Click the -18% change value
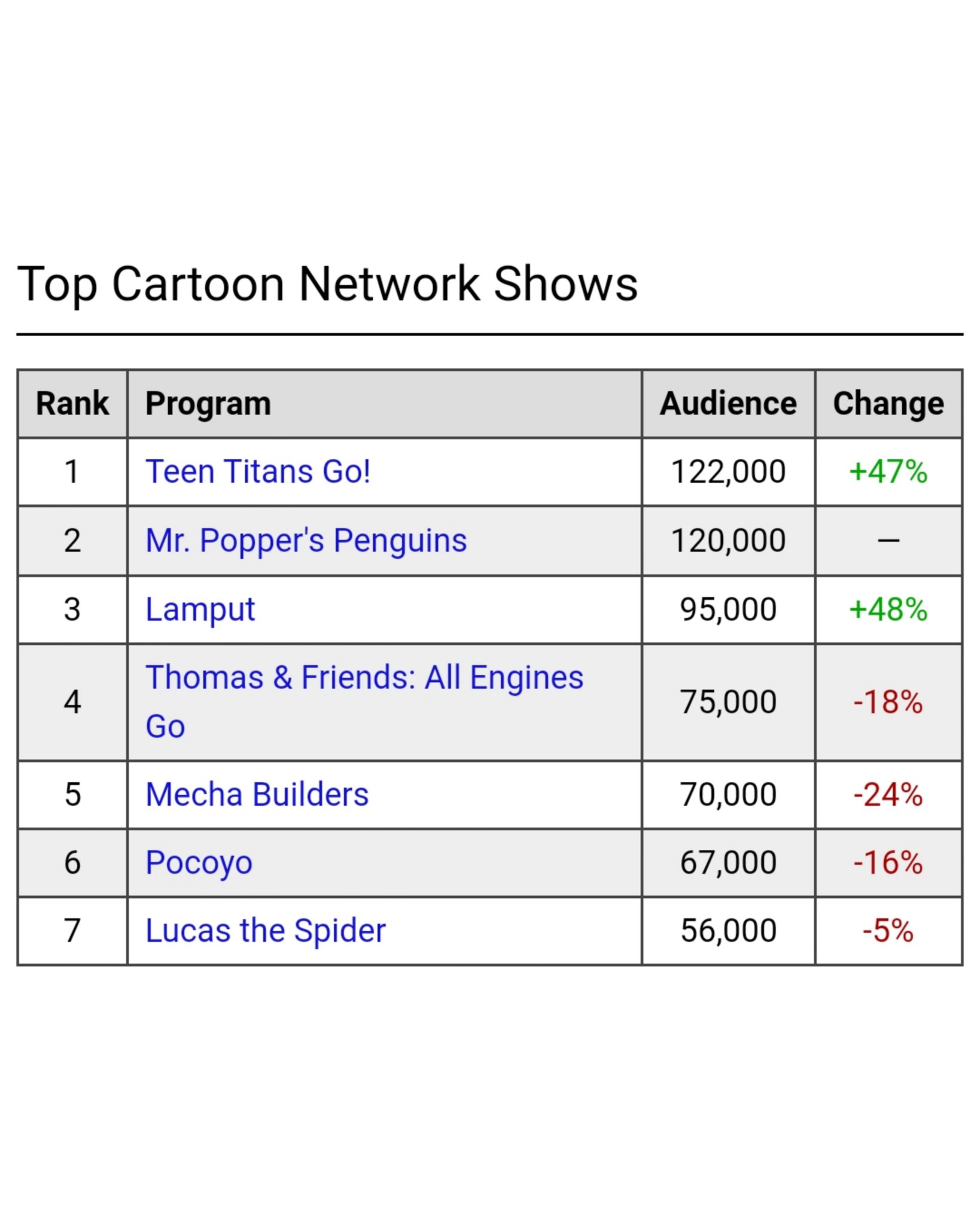 [x=888, y=702]
